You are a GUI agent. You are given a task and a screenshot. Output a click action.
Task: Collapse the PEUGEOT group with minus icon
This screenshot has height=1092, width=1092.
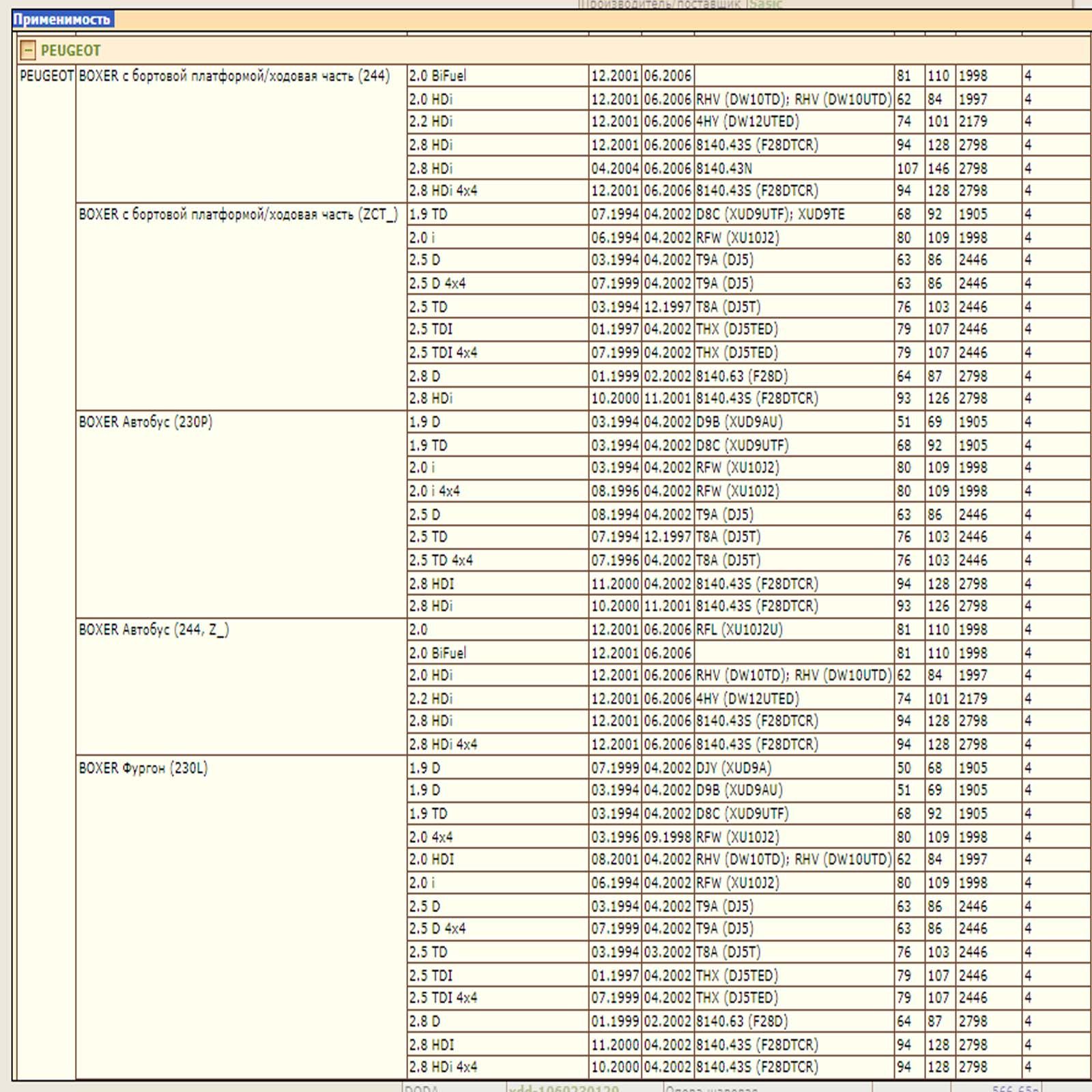point(27,50)
